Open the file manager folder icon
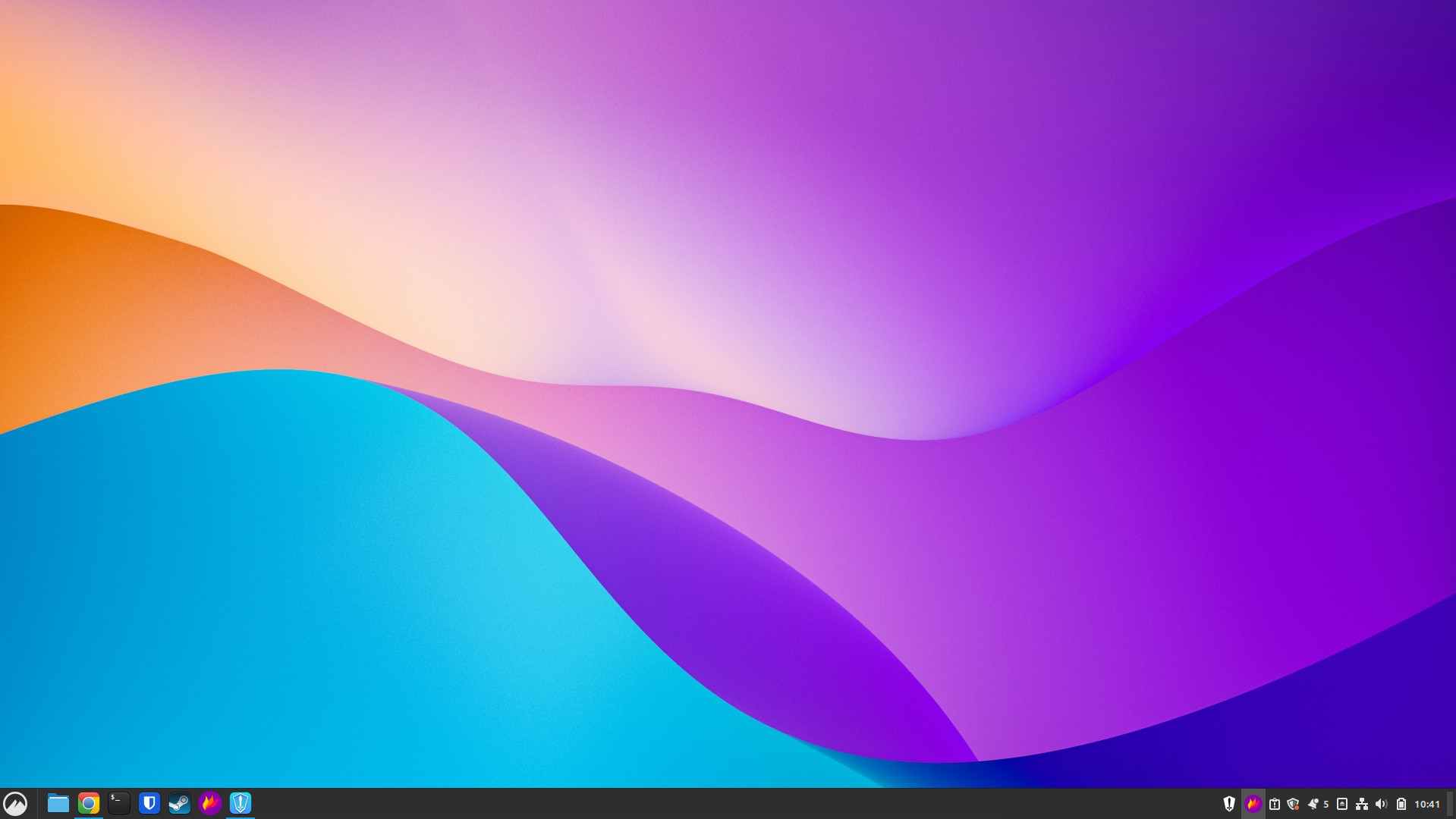 coord(58,803)
